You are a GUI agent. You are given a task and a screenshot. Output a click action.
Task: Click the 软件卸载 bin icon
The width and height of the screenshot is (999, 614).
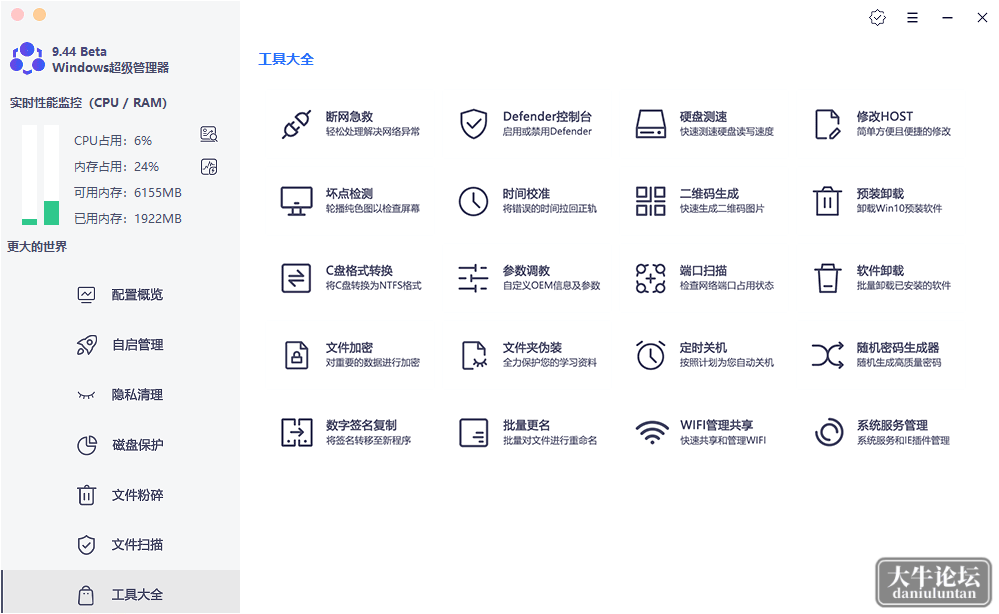coord(828,278)
